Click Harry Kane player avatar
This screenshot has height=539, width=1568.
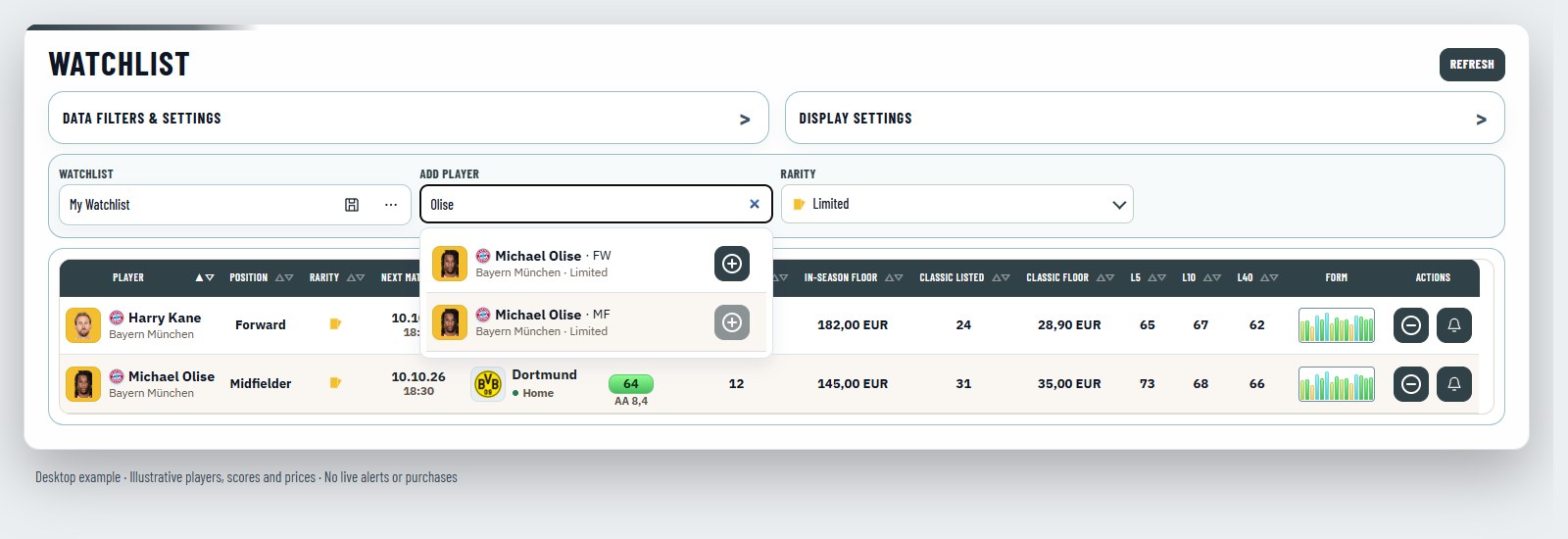pos(83,325)
